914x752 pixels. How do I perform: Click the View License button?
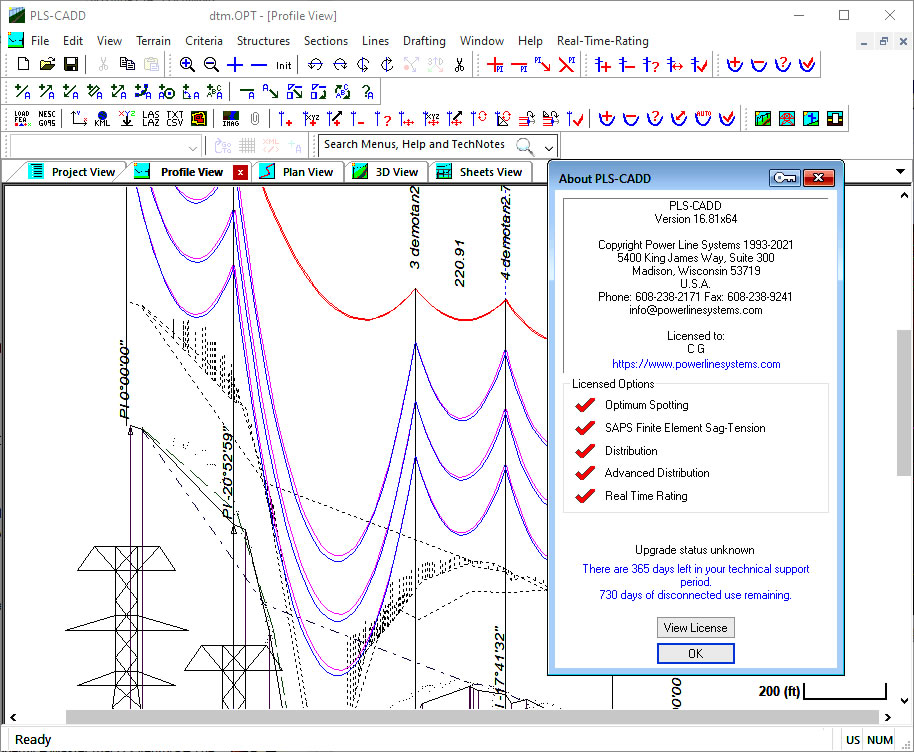click(x=695, y=628)
